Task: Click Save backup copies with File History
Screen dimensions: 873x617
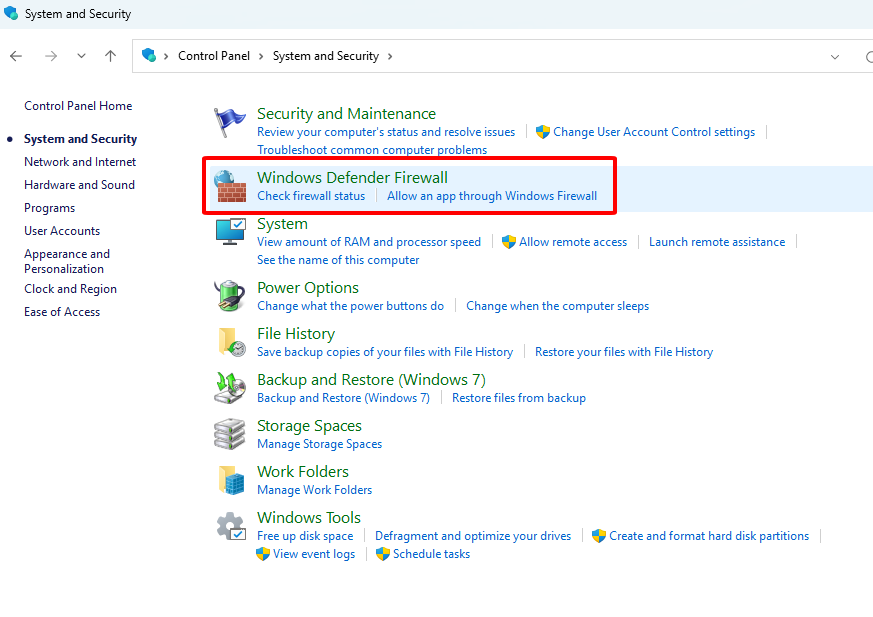Action: click(385, 352)
